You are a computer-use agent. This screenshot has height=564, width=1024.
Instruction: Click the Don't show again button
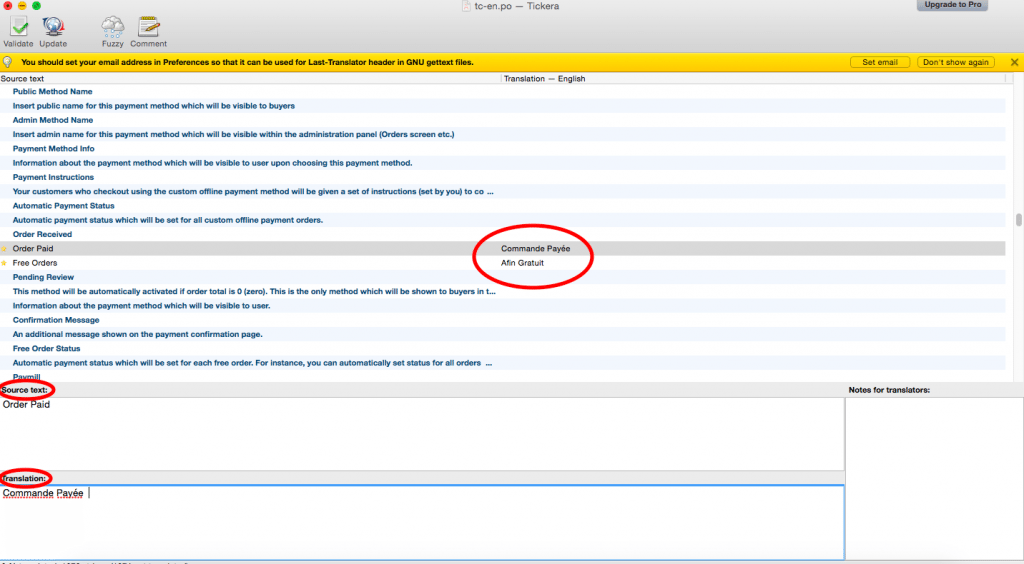point(955,62)
